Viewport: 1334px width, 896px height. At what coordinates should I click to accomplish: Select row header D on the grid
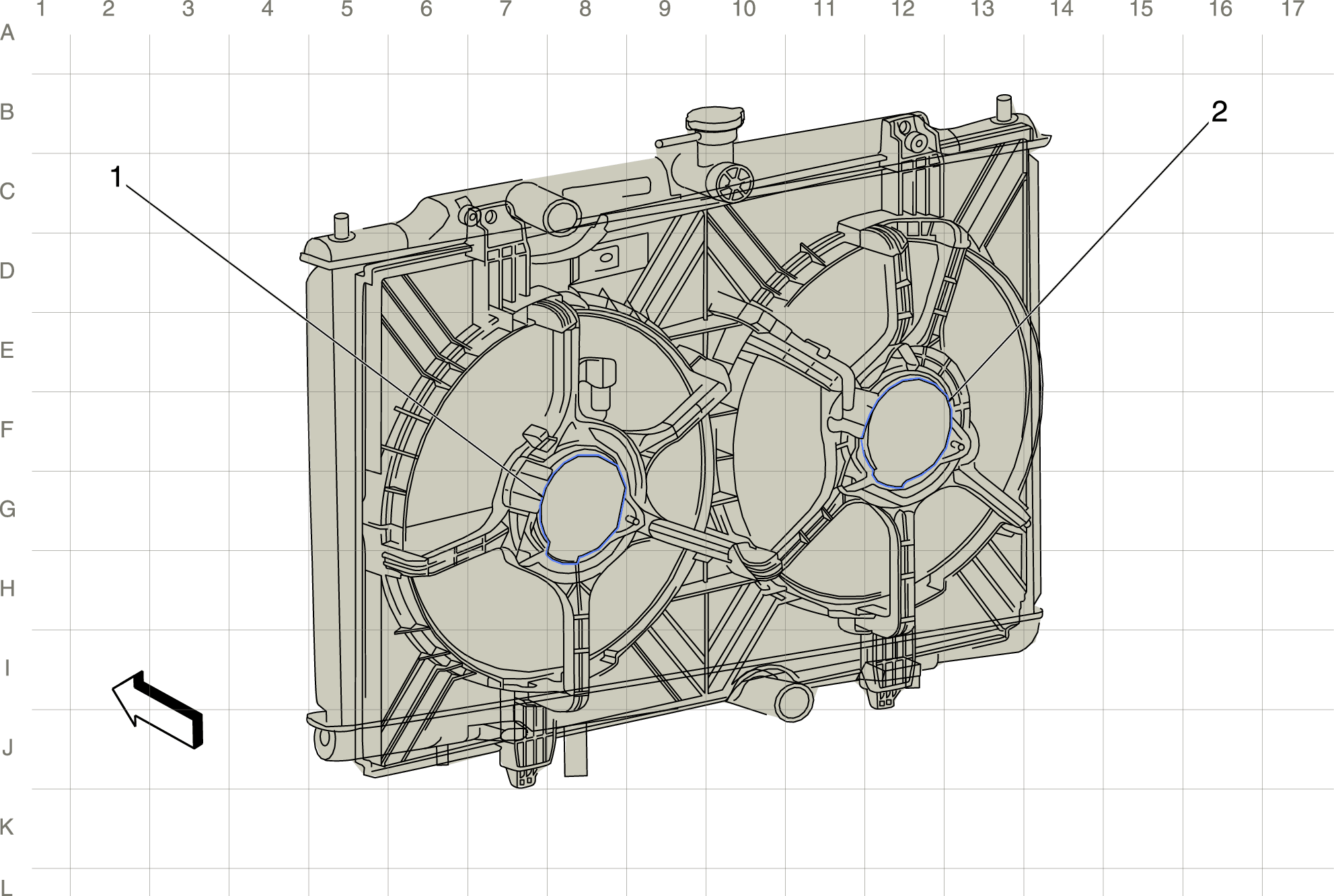coord(7,271)
